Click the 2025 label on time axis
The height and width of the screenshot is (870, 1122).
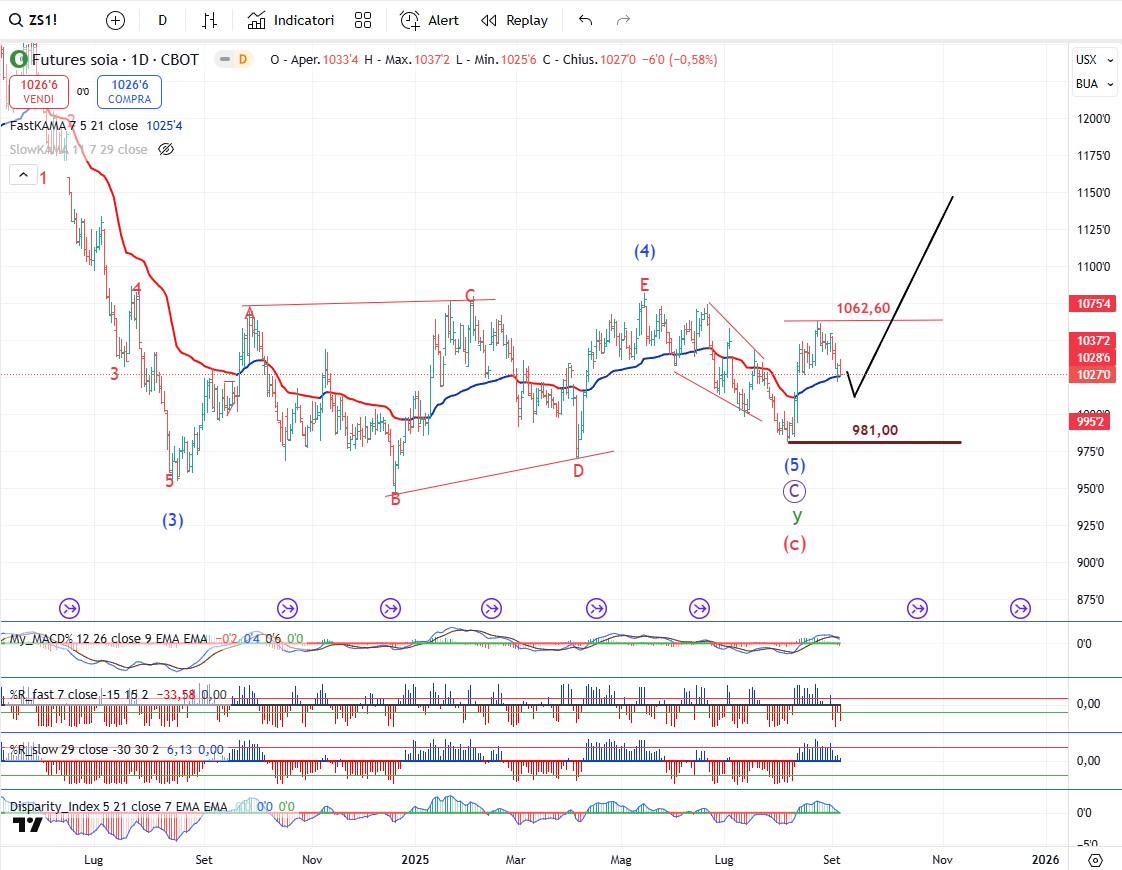pos(415,859)
